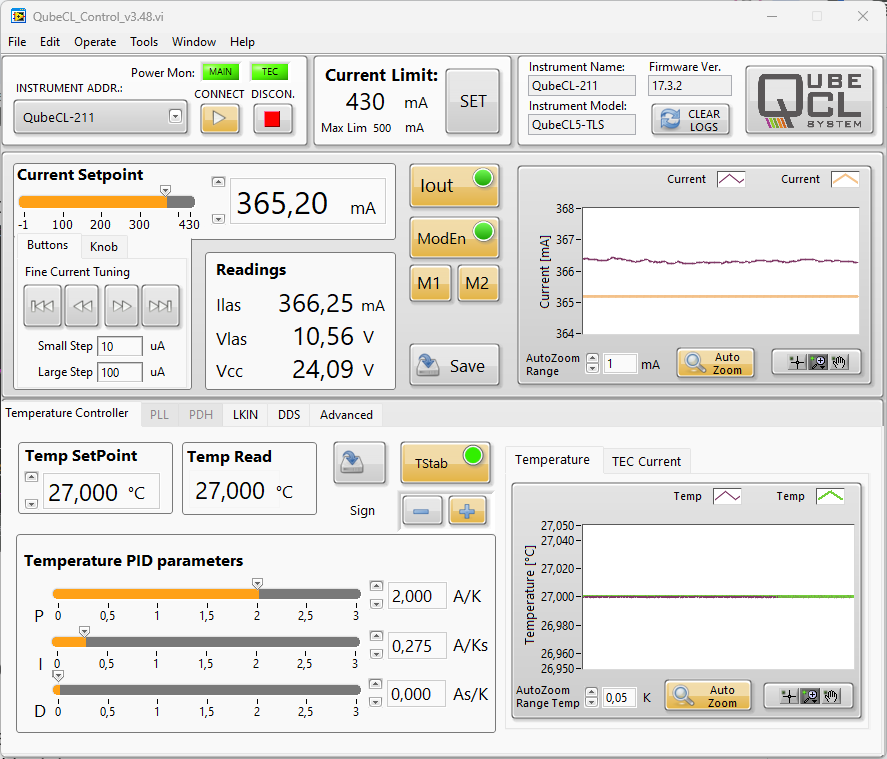Viewport: 887px width, 759px height.
Task: Click the Current Limit 430 value
Action: 365,102
